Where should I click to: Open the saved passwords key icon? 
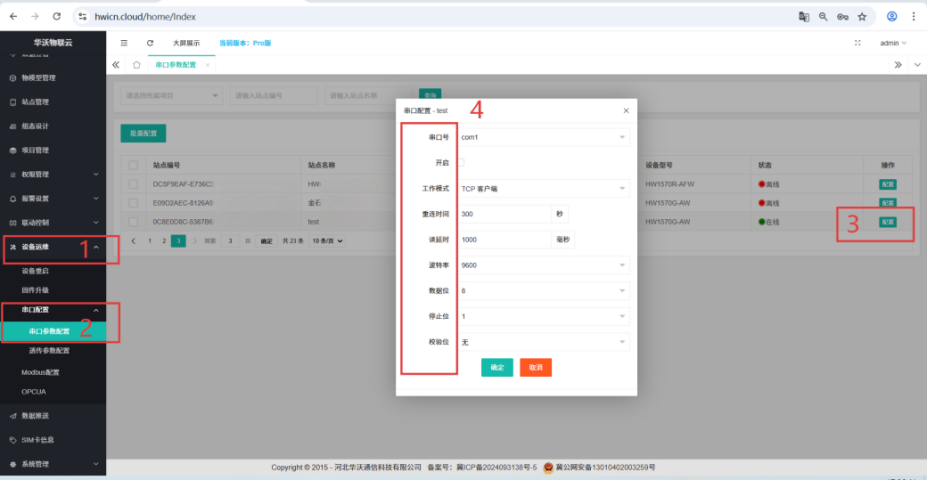point(842,17)
